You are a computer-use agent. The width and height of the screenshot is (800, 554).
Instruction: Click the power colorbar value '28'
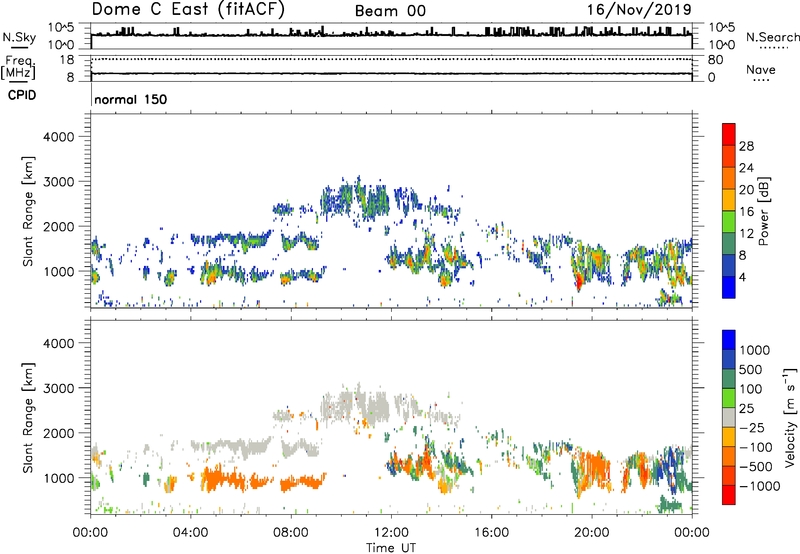746,146
